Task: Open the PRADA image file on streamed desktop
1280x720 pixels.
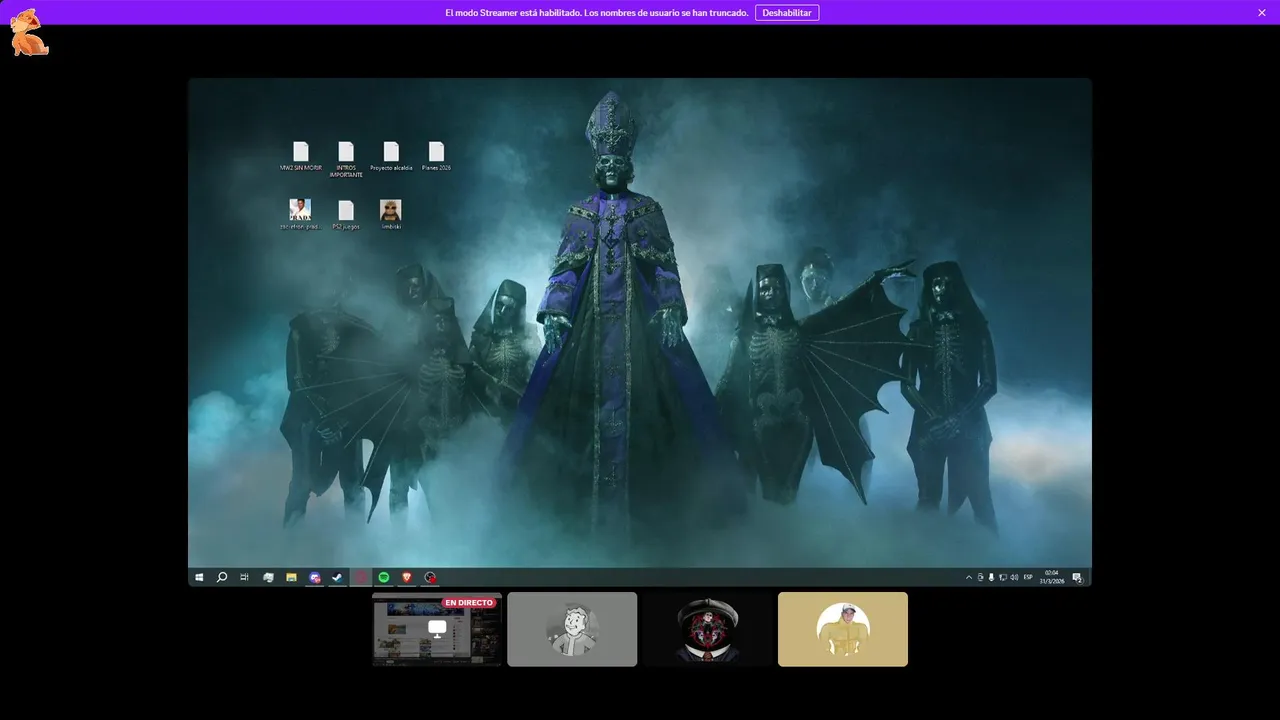Action: [300, 214]
